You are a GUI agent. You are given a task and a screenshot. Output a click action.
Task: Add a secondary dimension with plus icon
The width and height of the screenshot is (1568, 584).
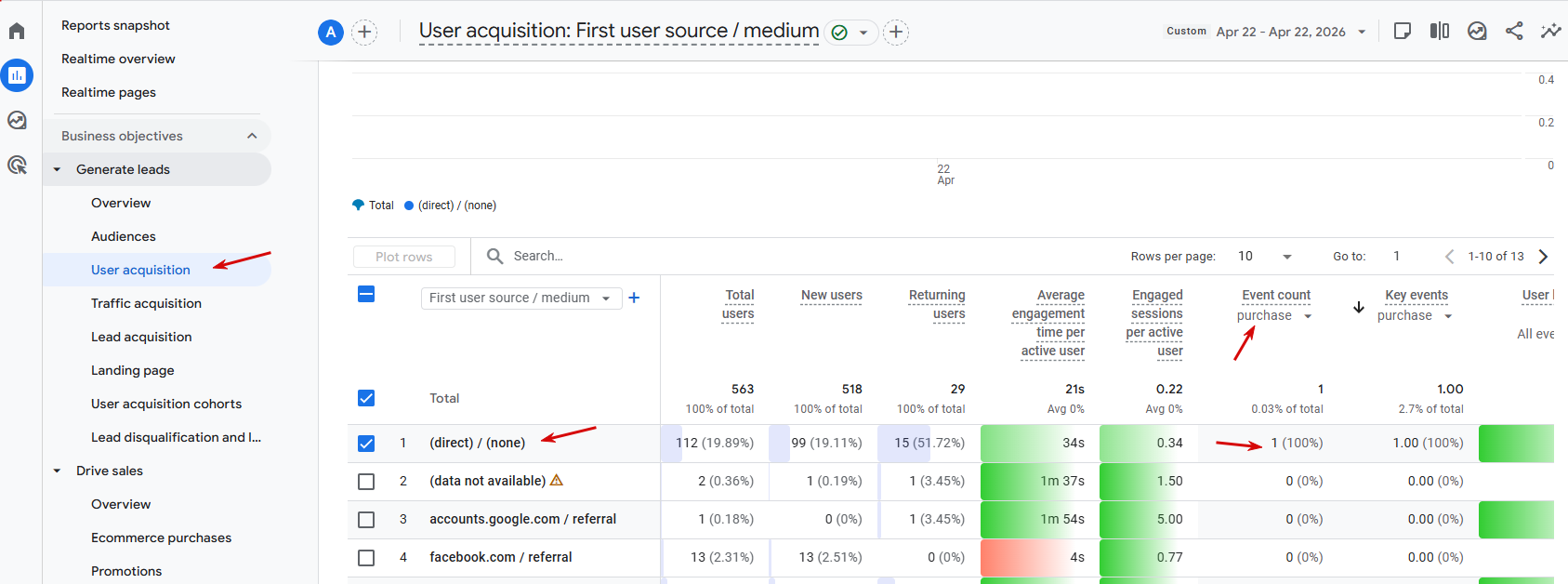[x=634, y=298]
